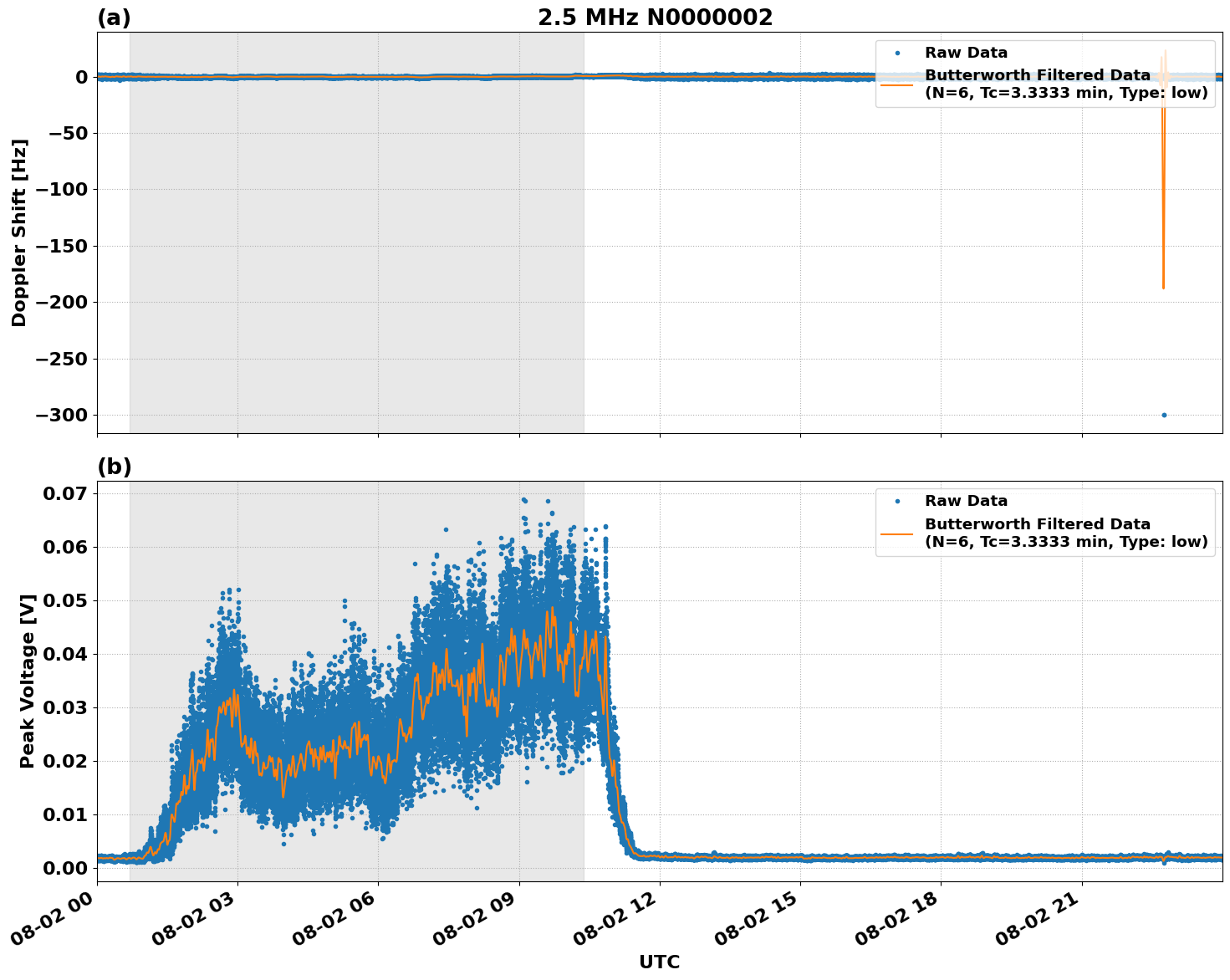Expand the legend box in panel (a)
The width and height of the screenshot is (1230, 980).
pyautogui.click(x=1046, y=74)
